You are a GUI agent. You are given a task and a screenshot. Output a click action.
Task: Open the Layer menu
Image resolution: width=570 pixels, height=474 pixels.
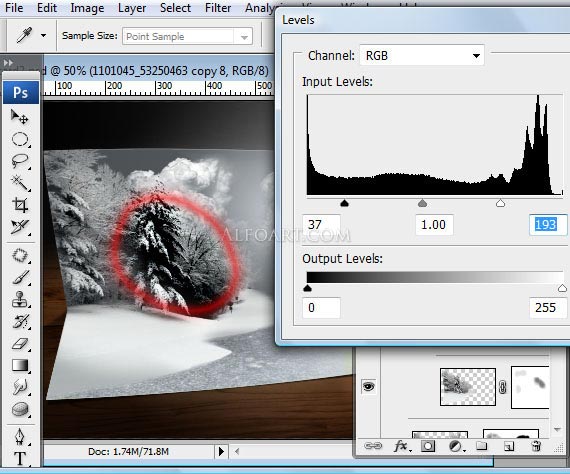pos(132,8)
